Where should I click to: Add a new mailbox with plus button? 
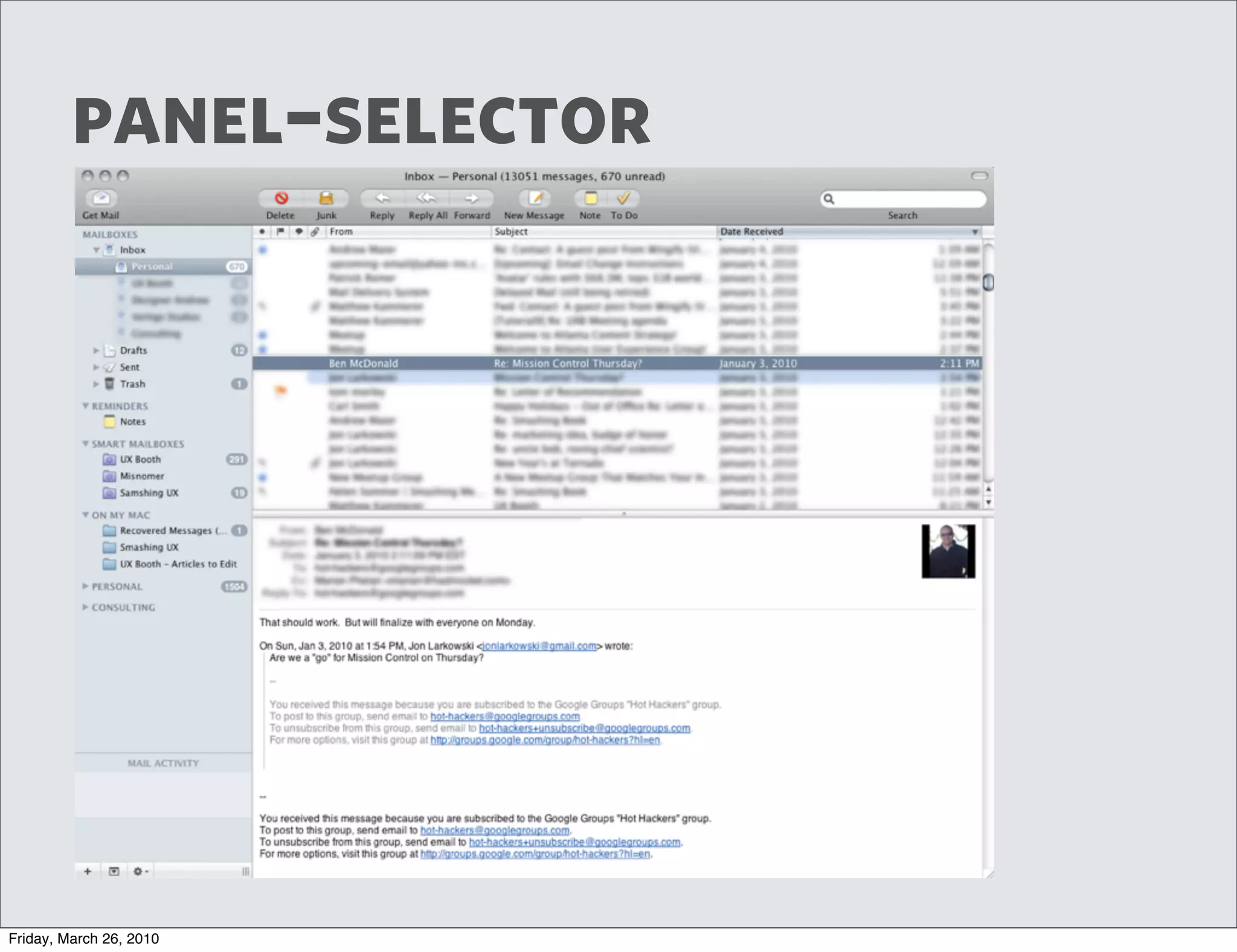(x=88, y=871)
